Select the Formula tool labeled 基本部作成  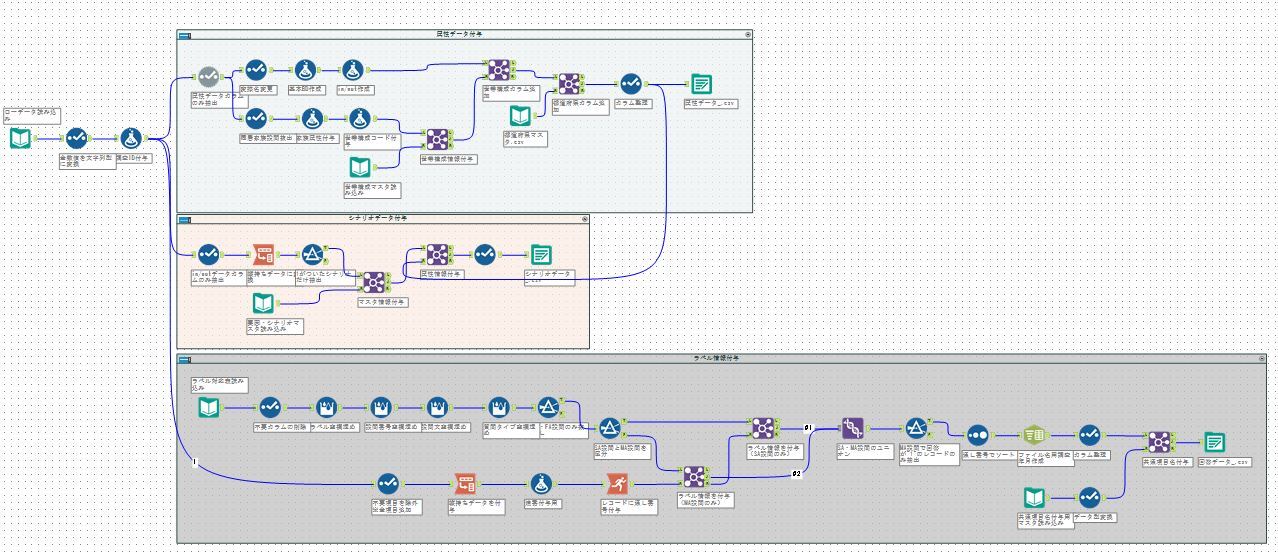click(305, 70)
